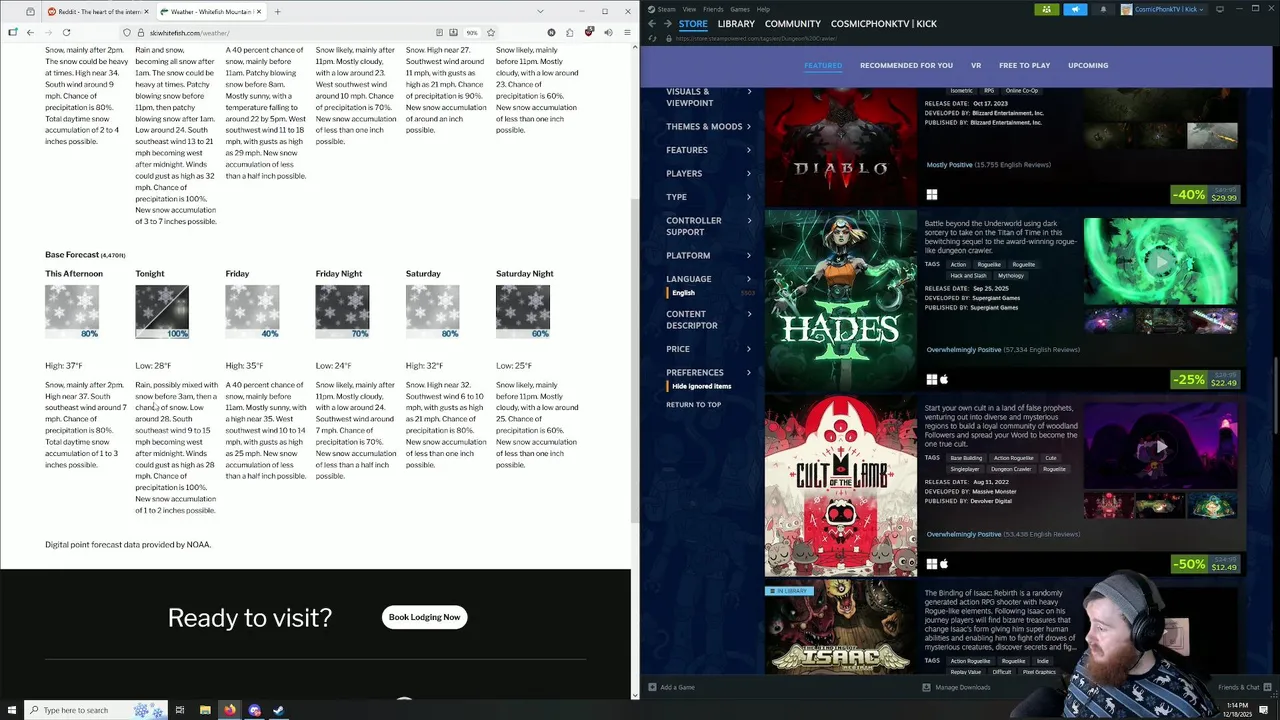The height and width of the screenshot is (720, 1280).
Task: Open Firefox list all tabs chevron
Action: (x=541, y=12)
